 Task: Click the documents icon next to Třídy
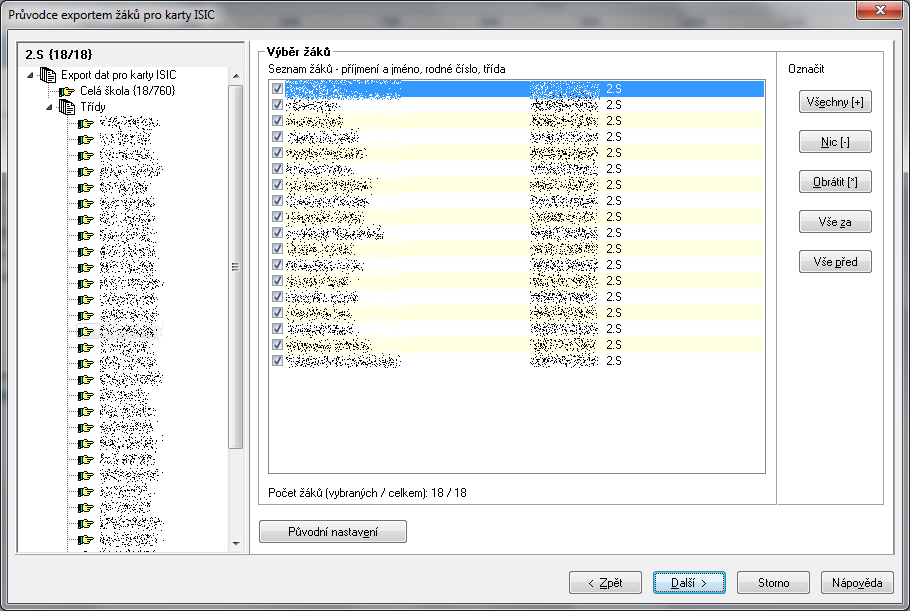pos(67,107)
